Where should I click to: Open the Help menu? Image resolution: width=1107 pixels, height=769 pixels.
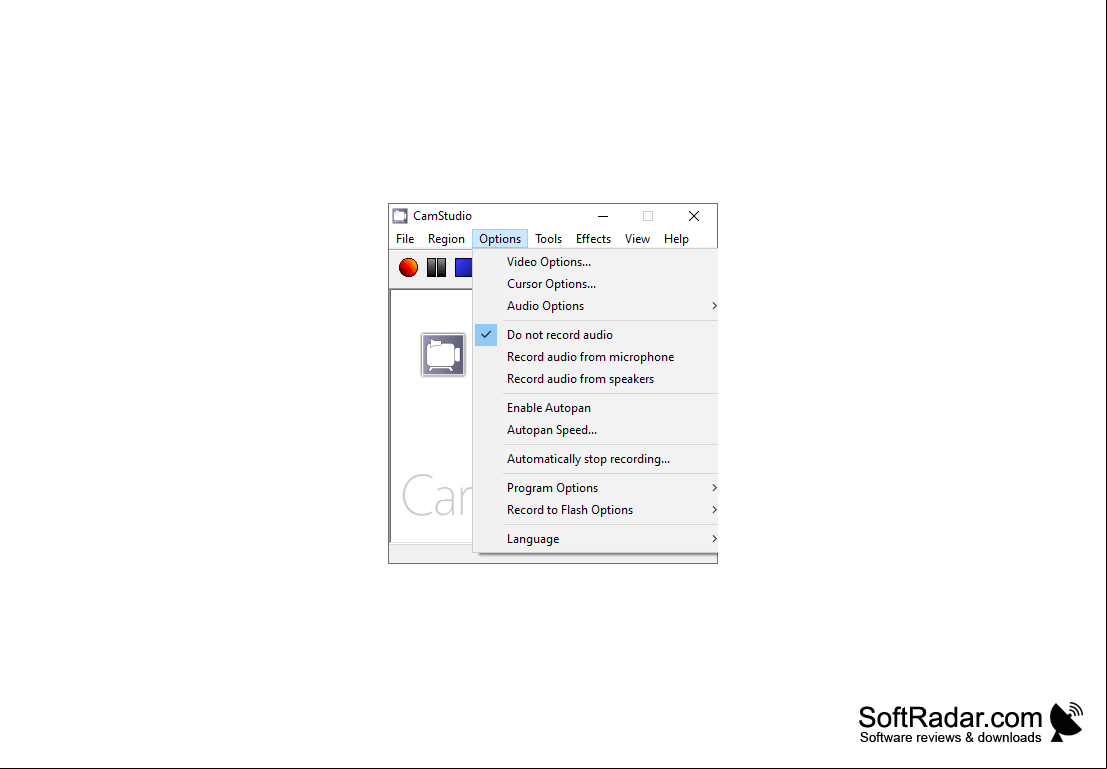click(676, 239)
